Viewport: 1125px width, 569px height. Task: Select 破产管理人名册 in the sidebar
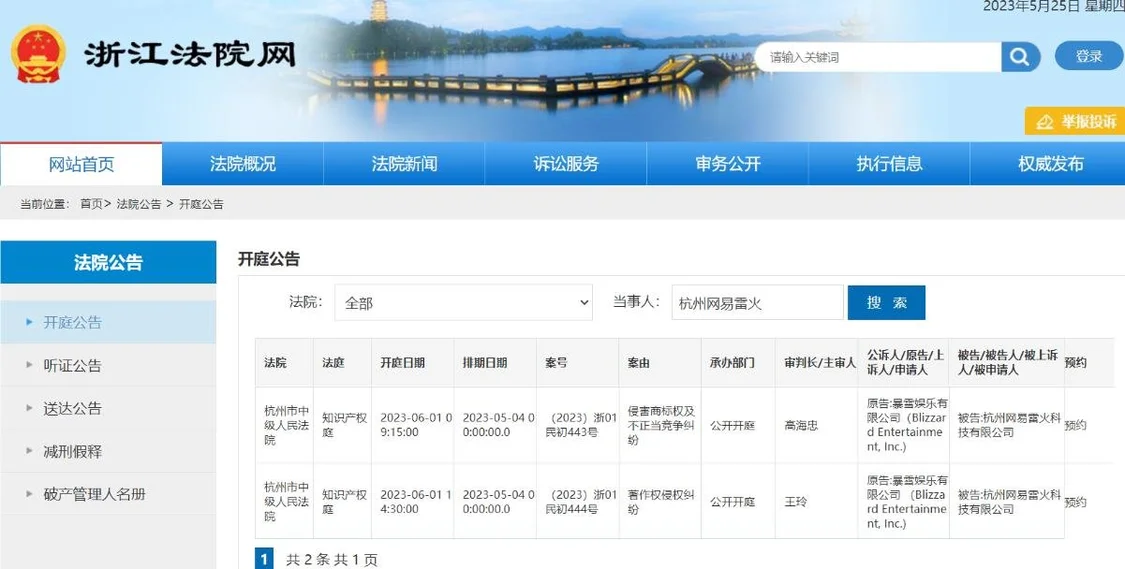(94, 494)
